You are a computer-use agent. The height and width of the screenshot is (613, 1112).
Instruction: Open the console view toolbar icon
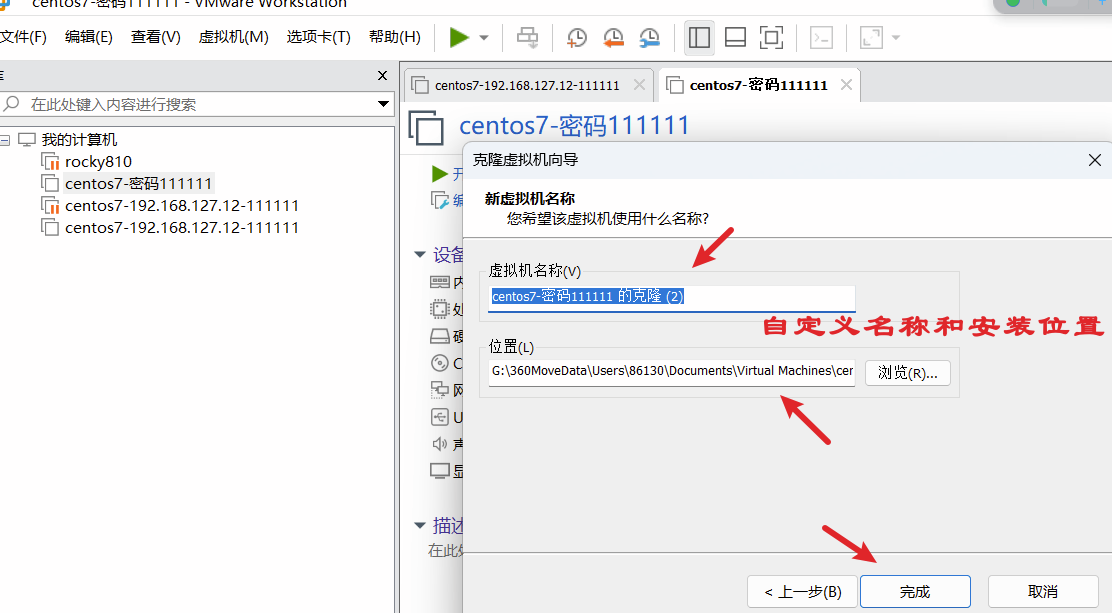821,38
